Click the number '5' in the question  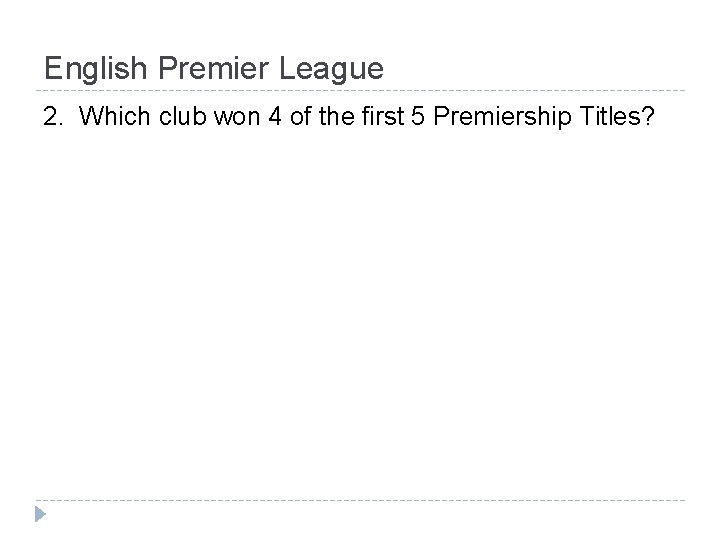418,116
